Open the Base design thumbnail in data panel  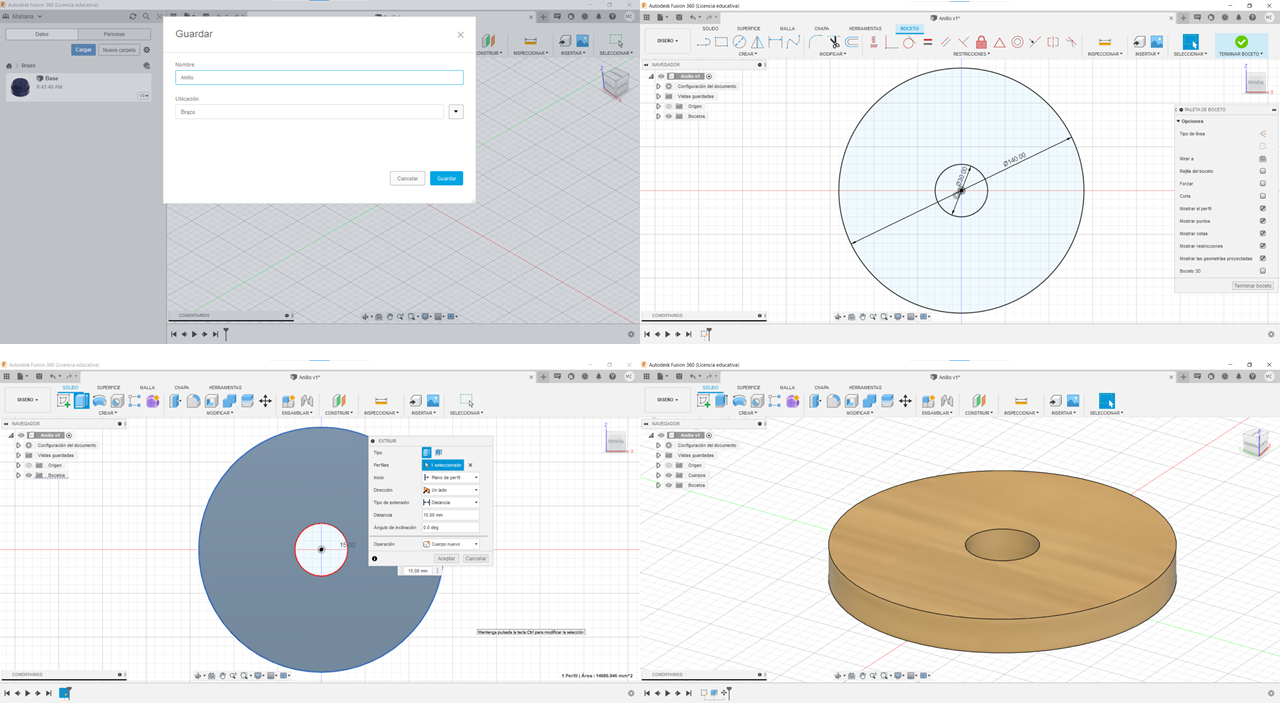20,87
